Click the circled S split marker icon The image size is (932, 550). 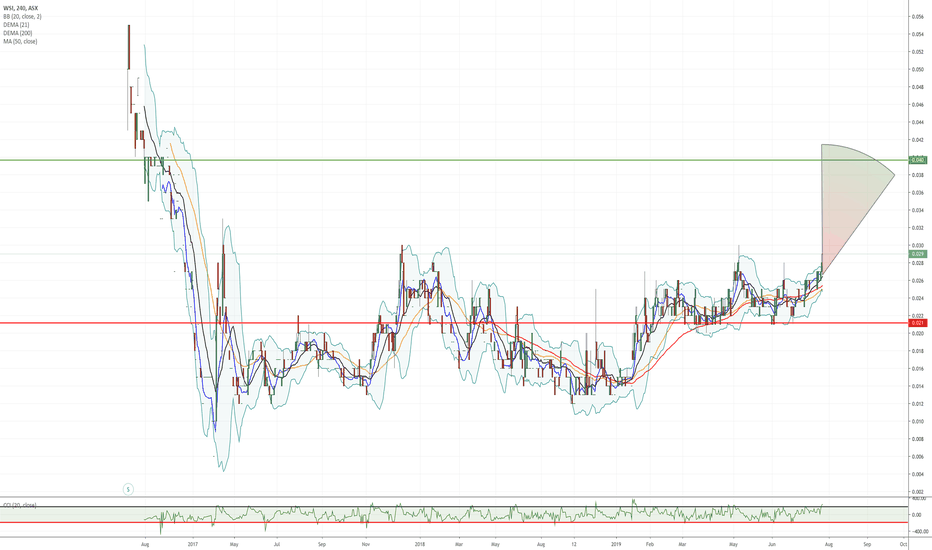point(128,489)
